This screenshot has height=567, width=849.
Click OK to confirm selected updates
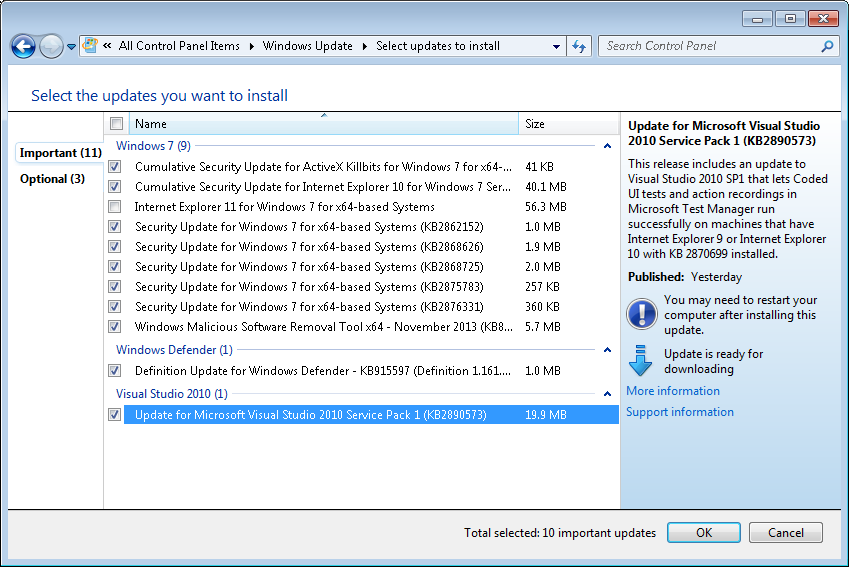coord(704,533)
